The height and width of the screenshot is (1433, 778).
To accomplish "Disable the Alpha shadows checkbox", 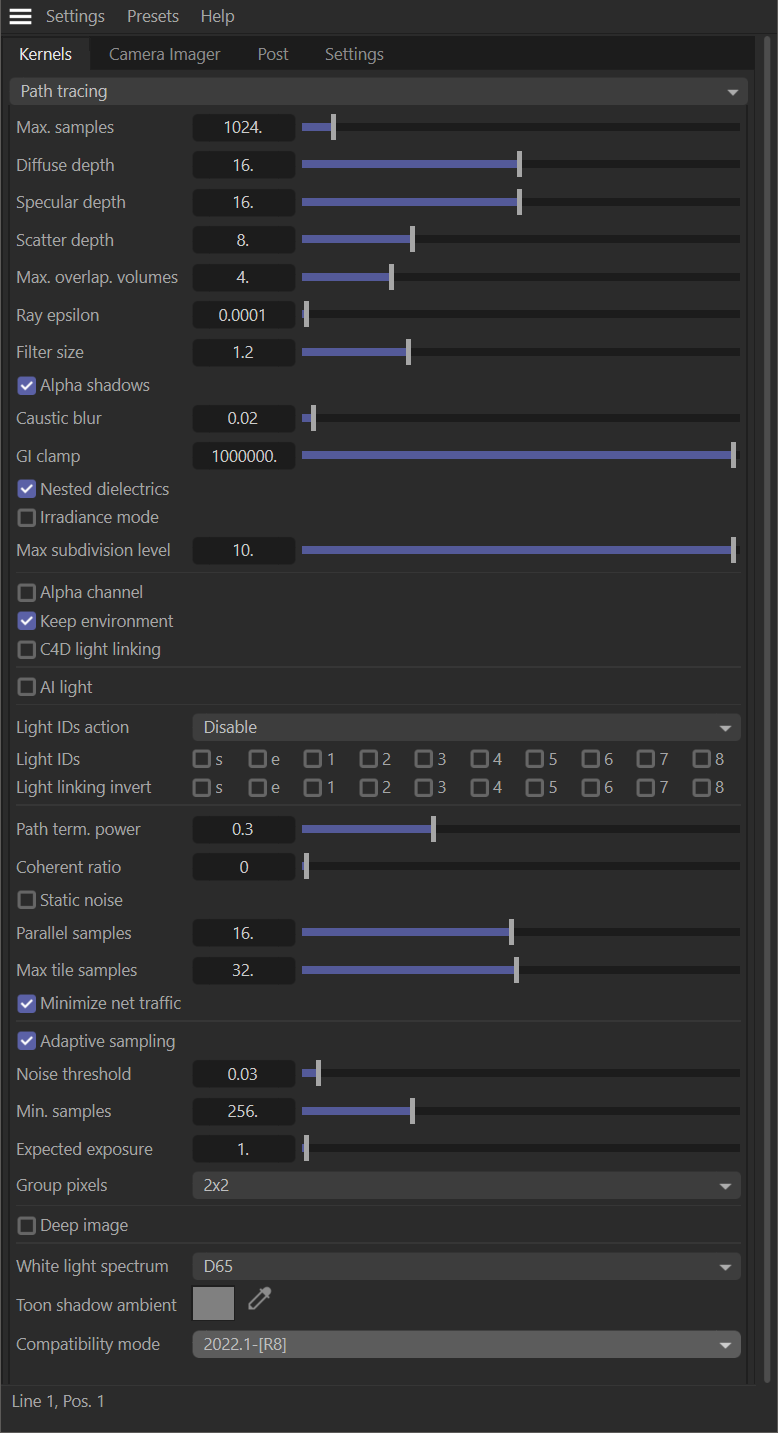I will click(27, 385).
